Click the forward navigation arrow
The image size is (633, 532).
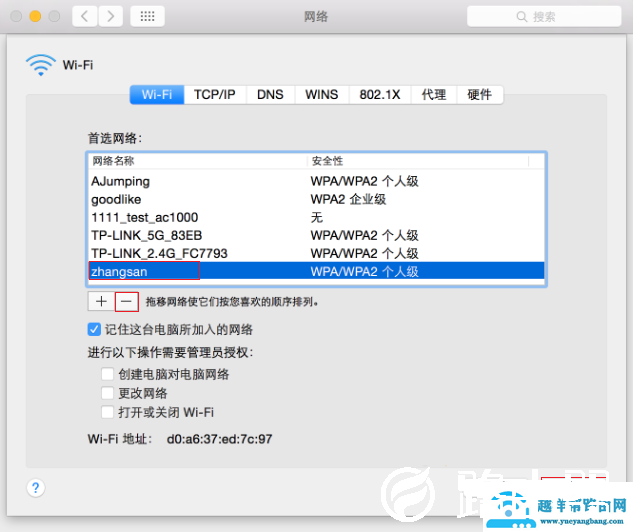[110, 16]
